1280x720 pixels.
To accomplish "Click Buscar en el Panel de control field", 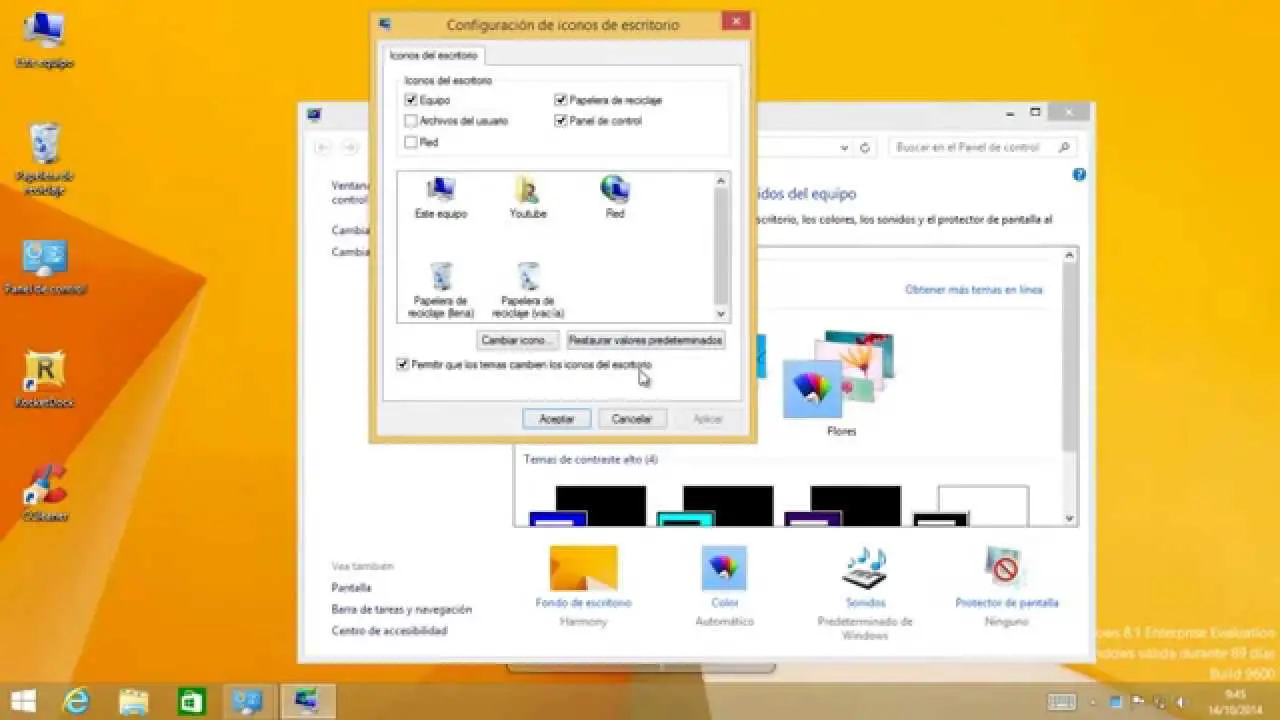I will 982,147.
